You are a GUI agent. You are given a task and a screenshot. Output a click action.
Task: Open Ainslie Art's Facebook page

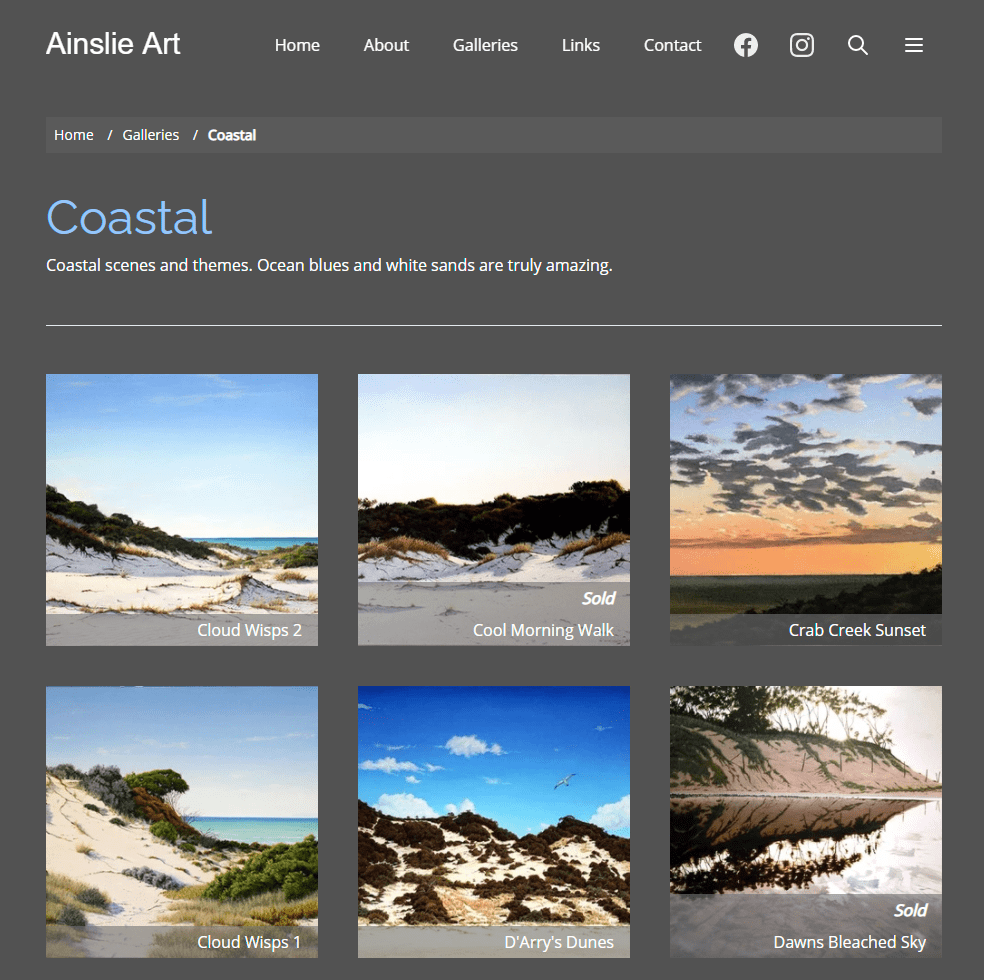click(x=745, y=45)
